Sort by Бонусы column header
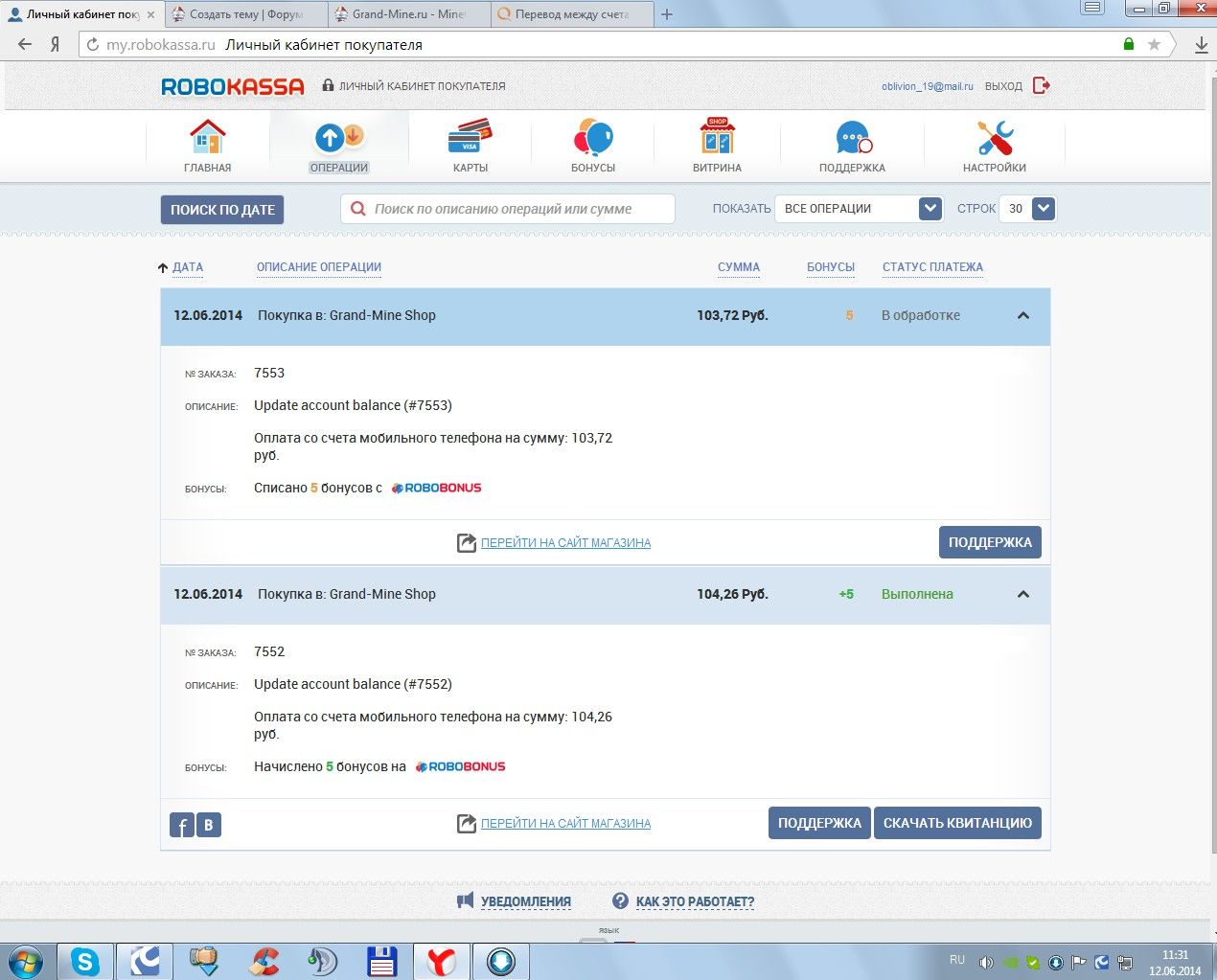Screen dimensions: 1217x980 (831, 267)
